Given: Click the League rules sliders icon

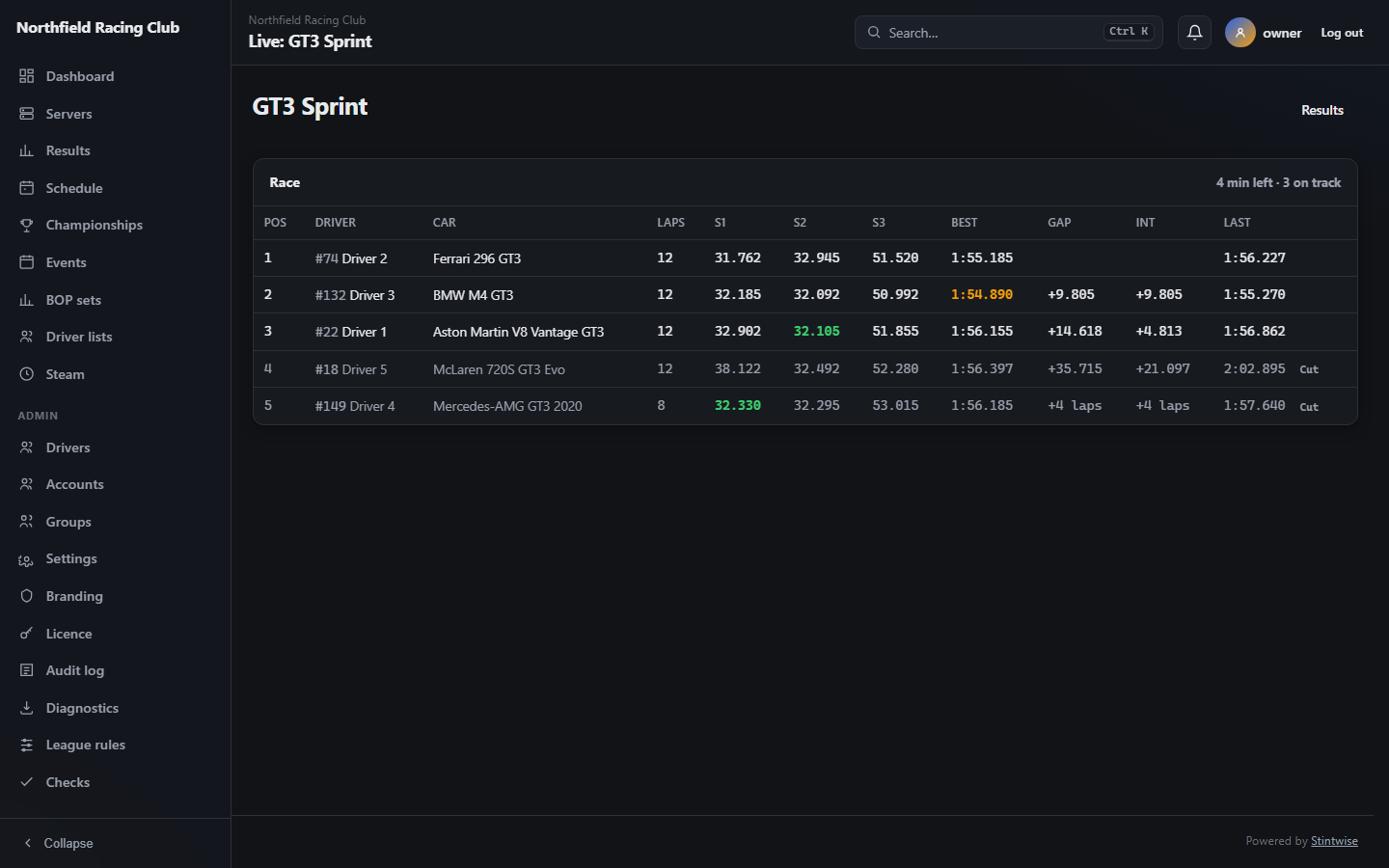Looking at the screenshot, I should point(27,745).
